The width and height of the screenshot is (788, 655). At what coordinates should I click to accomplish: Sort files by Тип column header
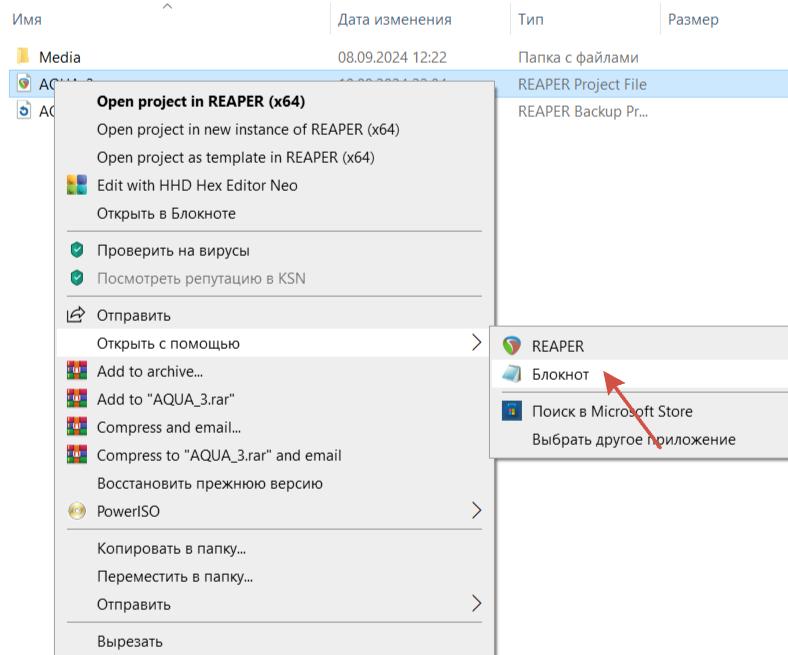click(x=530, y=20)
